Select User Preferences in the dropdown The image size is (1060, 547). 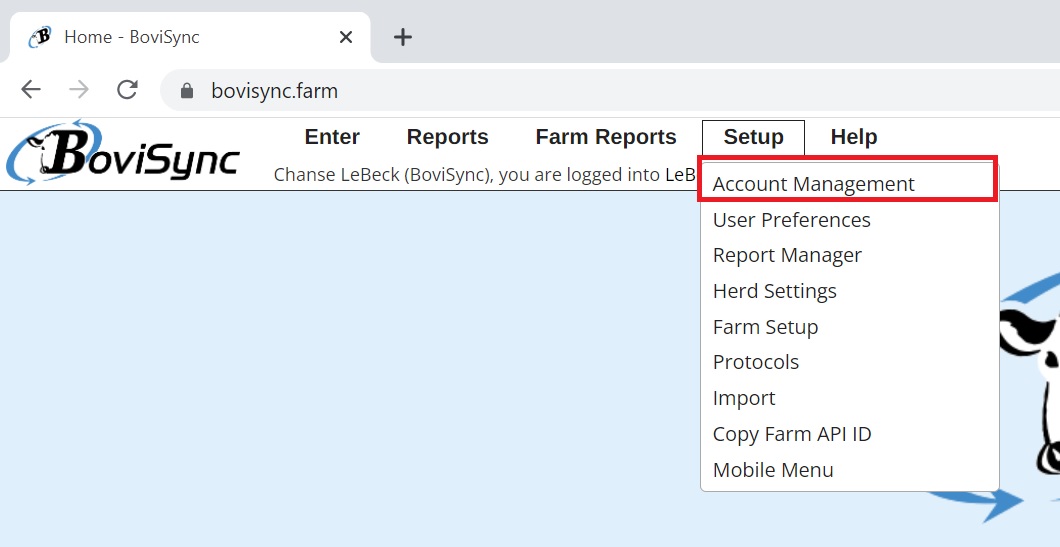(x=848, y=220)
